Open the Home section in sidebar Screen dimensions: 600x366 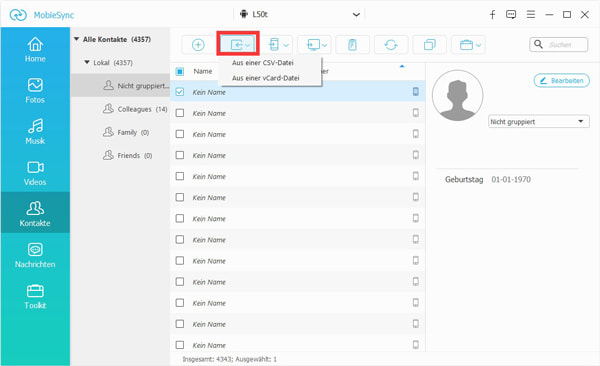coord(35,49)
